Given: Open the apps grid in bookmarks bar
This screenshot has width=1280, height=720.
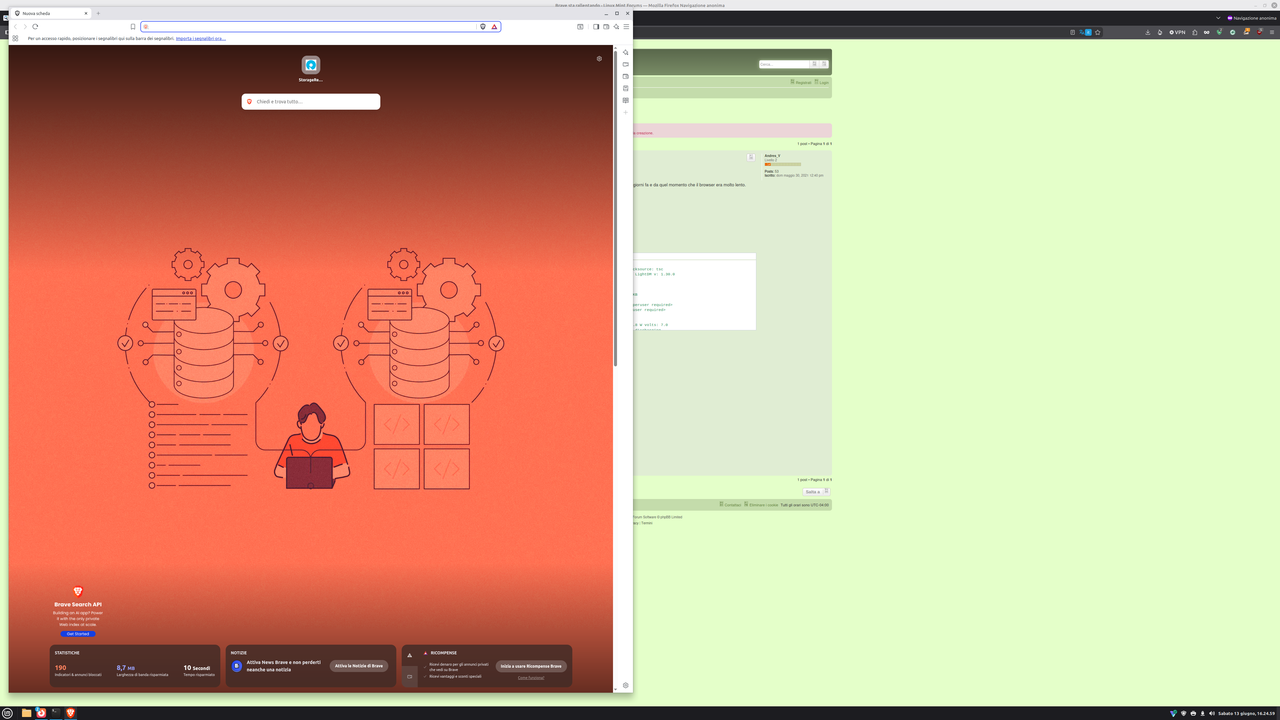Looking at the screenshot, I should (15, 38).
